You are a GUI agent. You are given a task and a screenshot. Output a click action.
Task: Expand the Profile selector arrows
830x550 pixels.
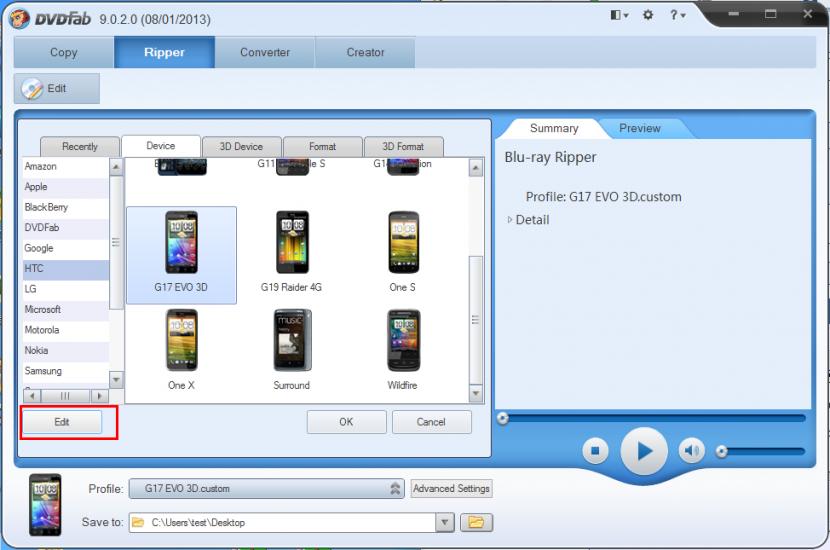tap(395, 489)
